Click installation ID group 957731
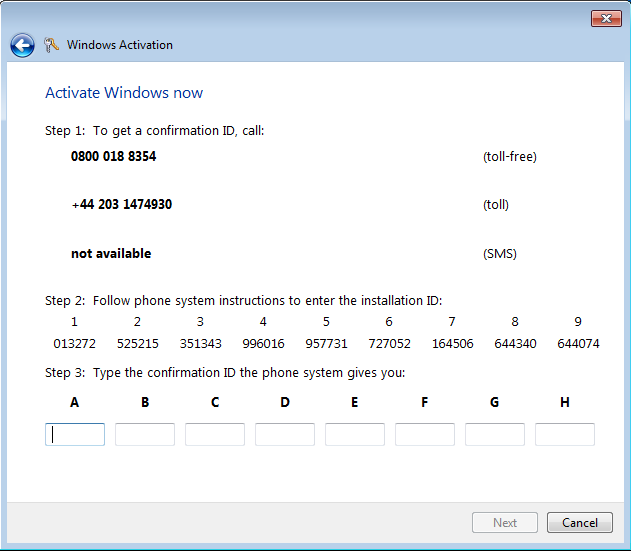 (x=326, y=344)
